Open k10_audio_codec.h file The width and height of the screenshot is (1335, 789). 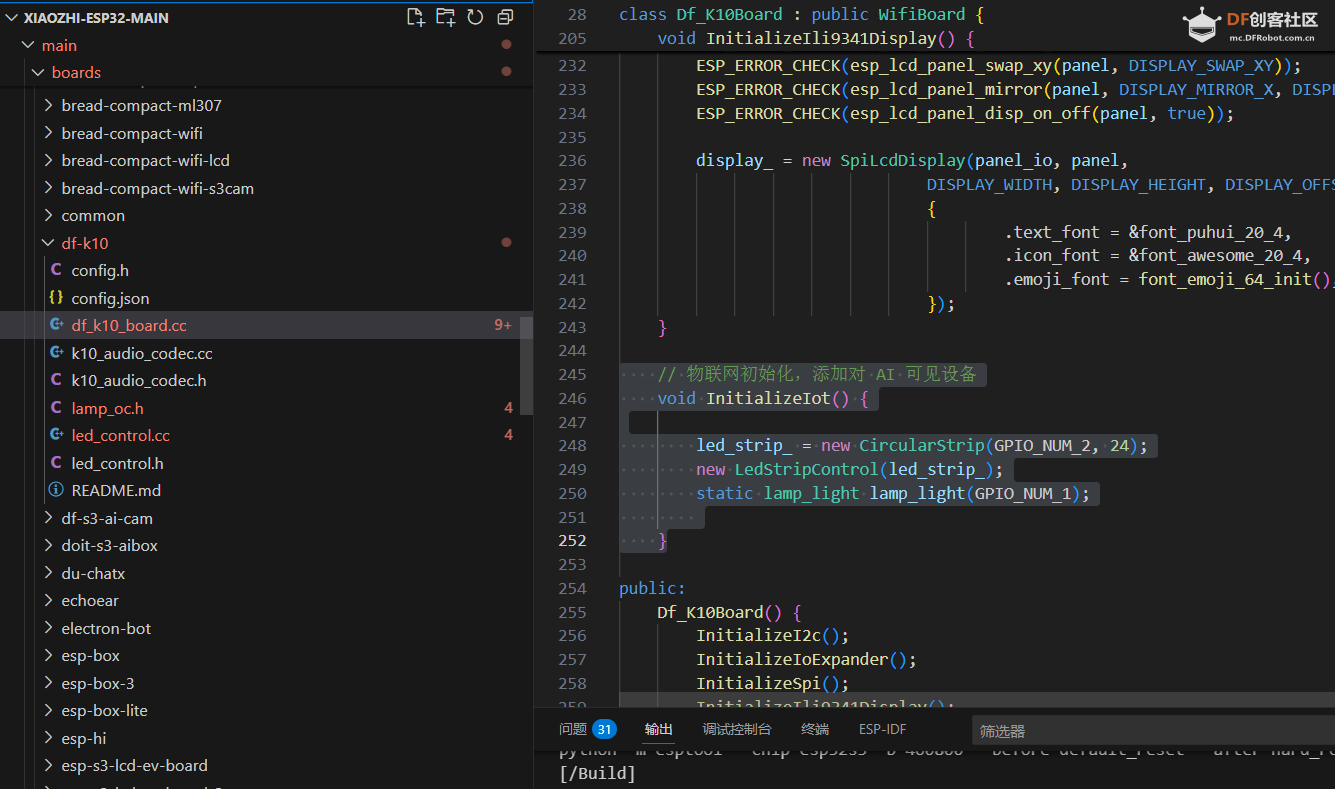point(139,380)
